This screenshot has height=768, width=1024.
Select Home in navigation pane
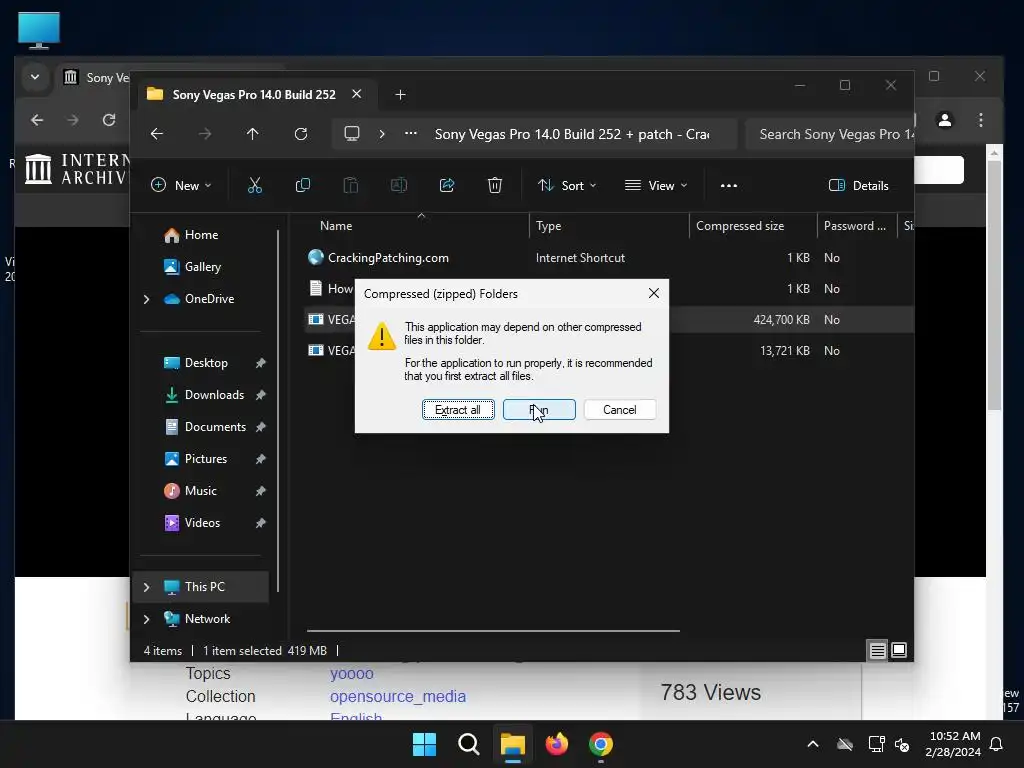click(x=201, y=234)
